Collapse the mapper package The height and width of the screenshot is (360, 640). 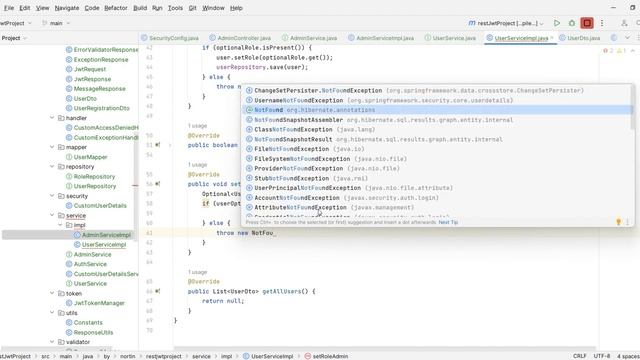(x=52, y=147)
